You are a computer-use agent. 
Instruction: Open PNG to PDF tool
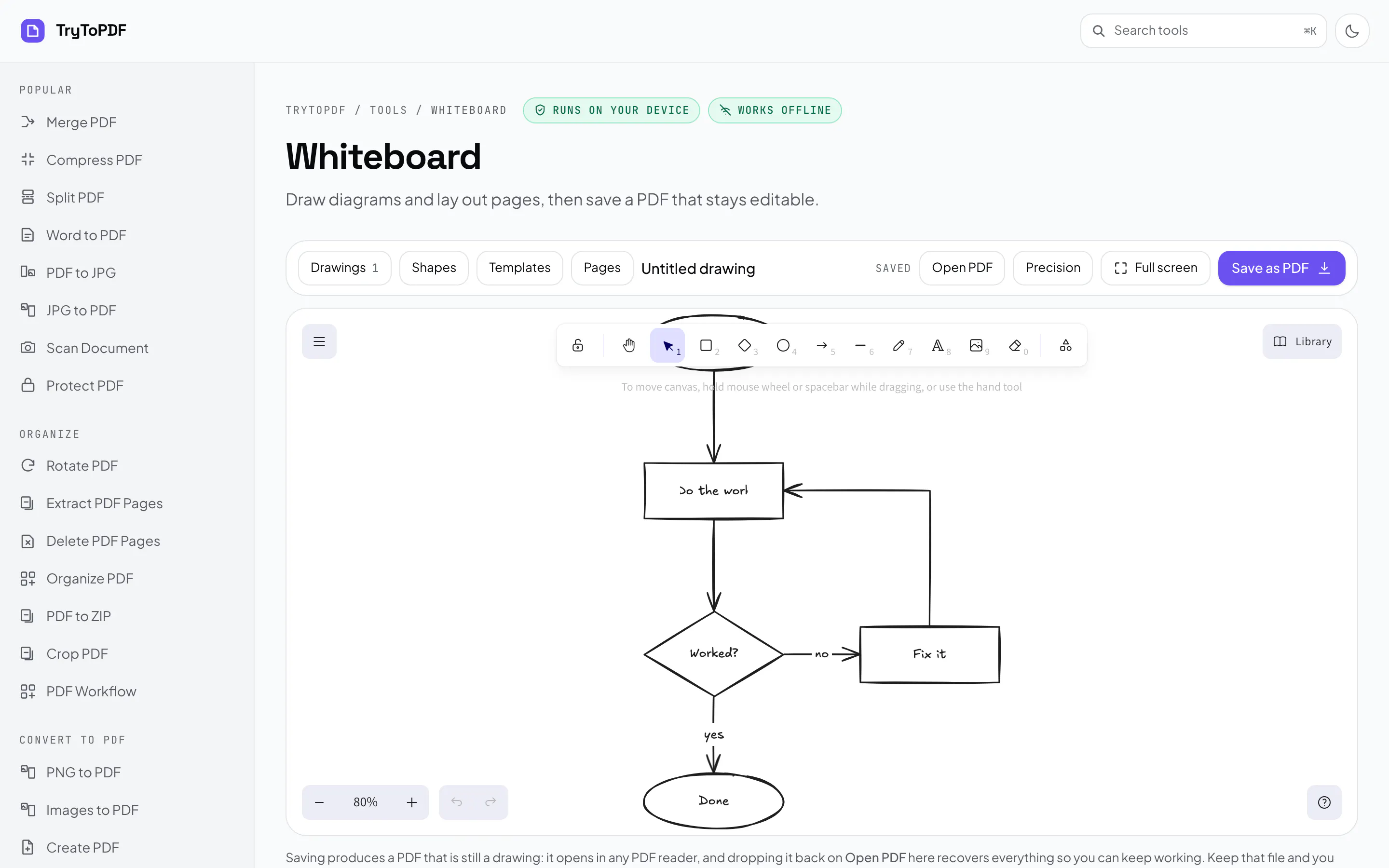tap(126, 772)
